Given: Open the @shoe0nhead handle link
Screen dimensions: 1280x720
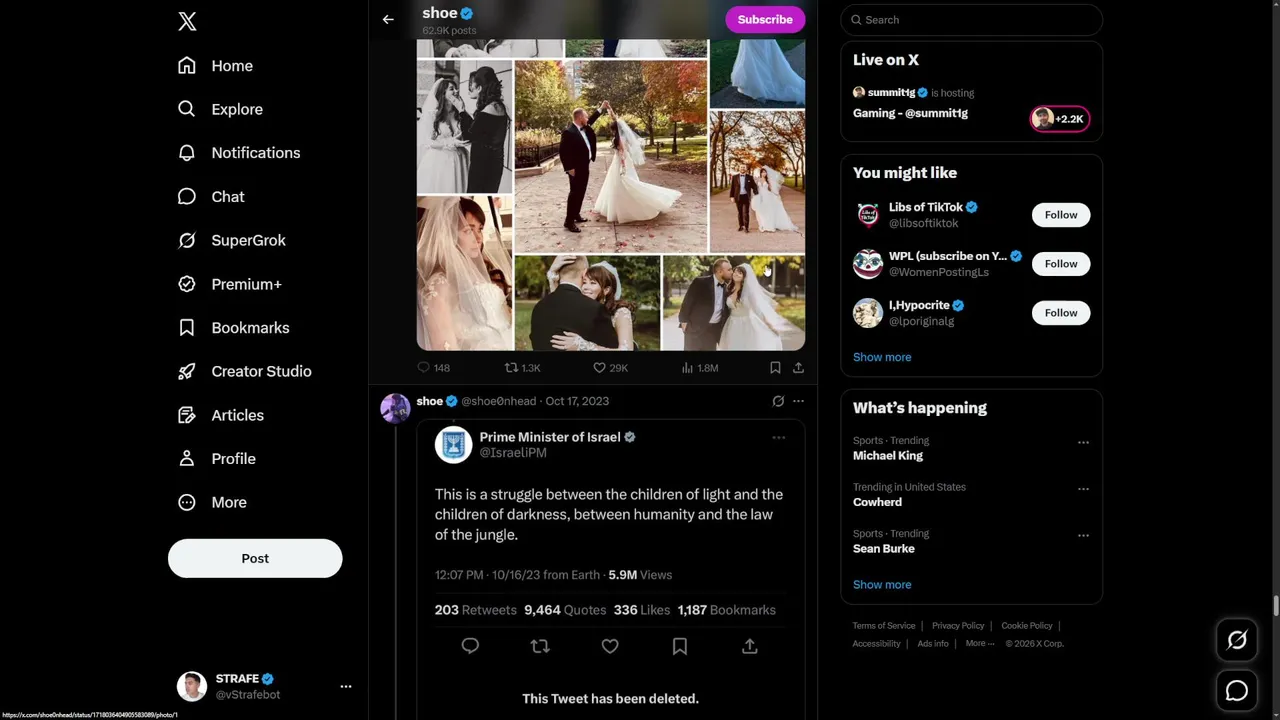Looking at the screenshot, I should point(498,401).
